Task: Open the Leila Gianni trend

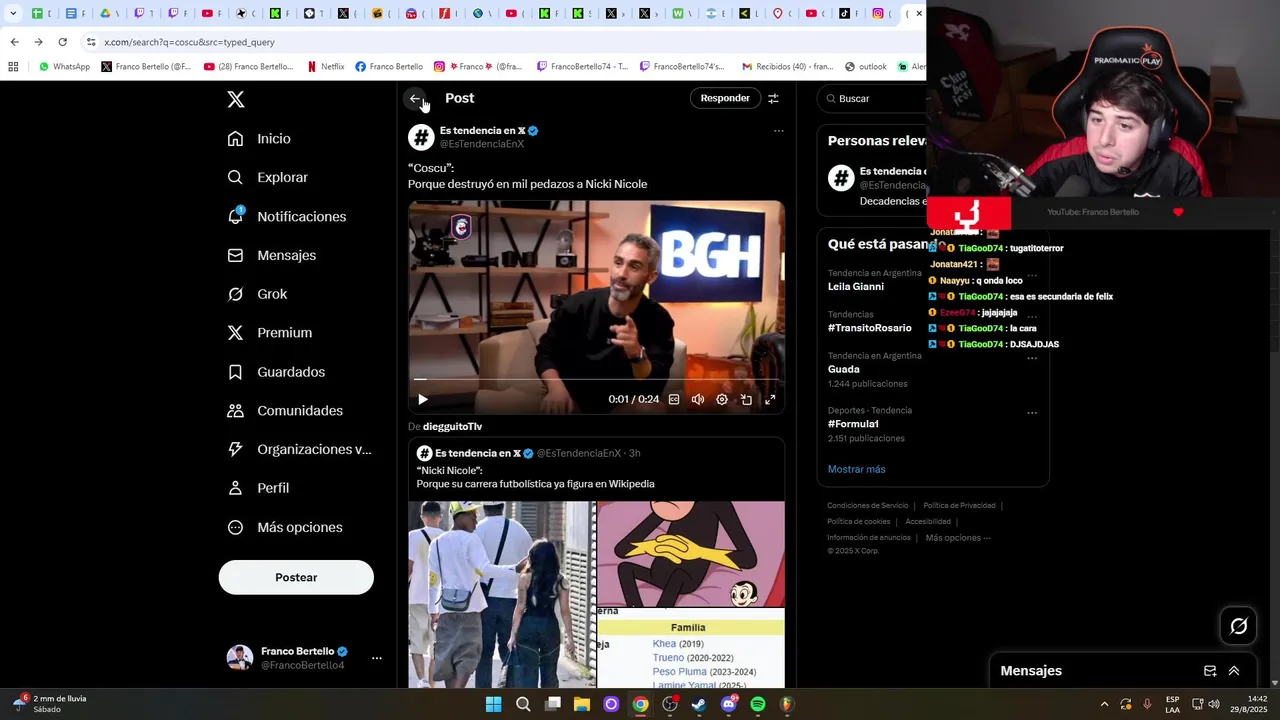Action: pyautogui.click(x=855, y=287)
